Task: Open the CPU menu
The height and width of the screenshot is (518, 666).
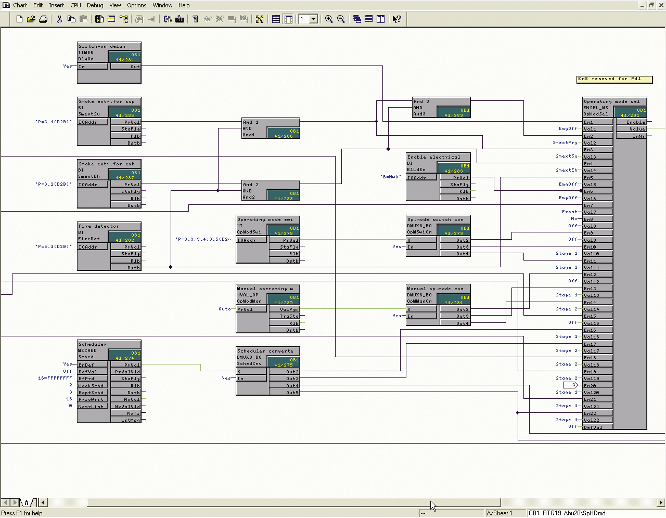Action: (x=75, y=5)
